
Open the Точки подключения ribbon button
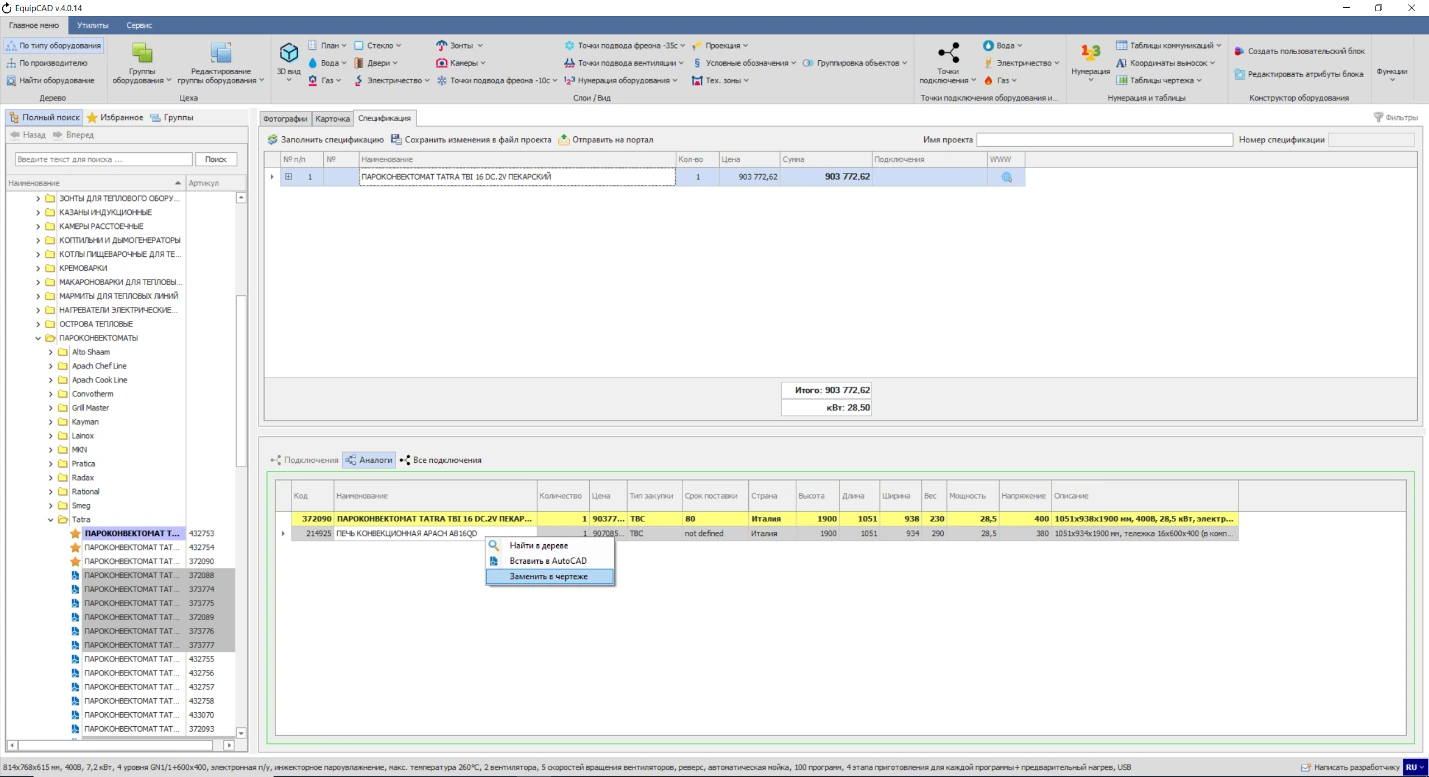[x=947, y=63]
